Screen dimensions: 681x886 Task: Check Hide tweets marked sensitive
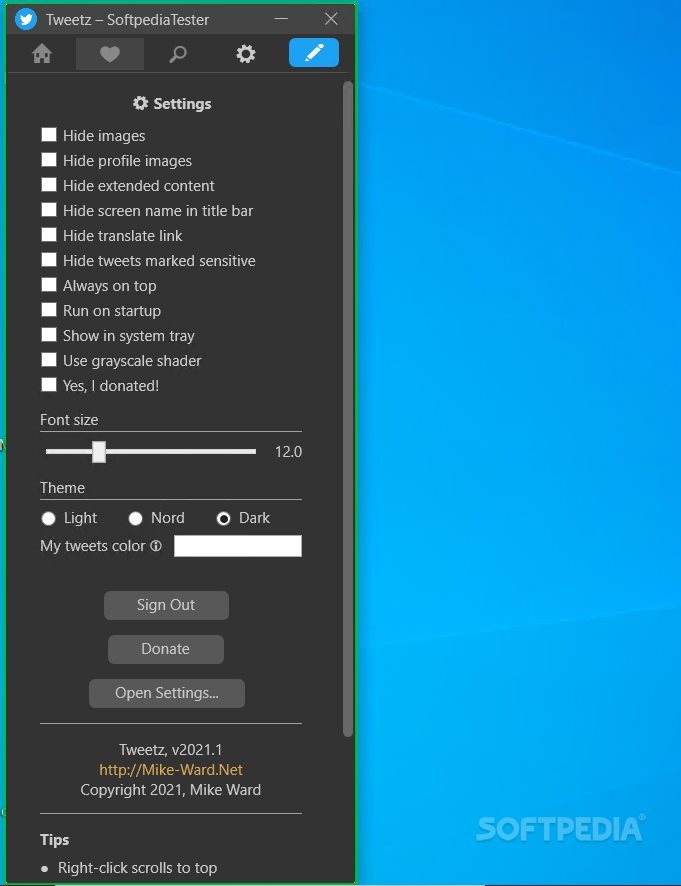pos(49,260)
